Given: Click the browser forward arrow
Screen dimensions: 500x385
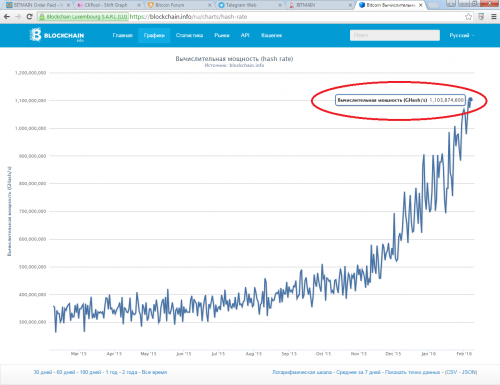Looking at the screenshot, I should tap(18, 17).
